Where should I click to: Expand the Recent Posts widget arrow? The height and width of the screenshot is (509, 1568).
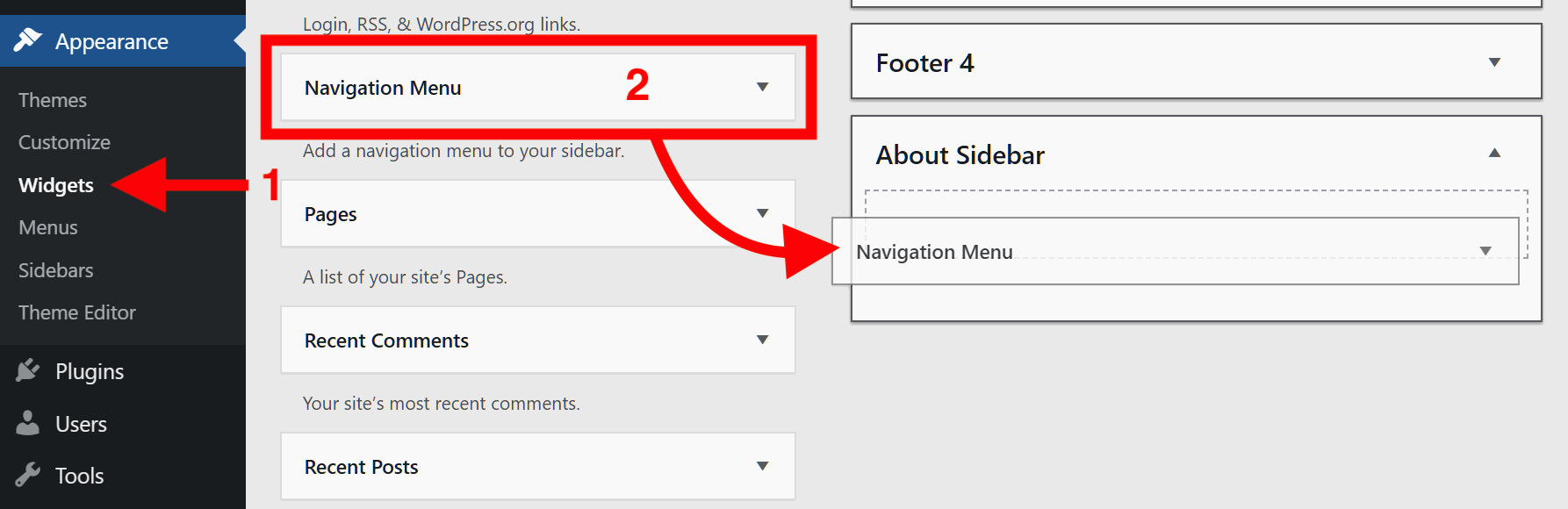pos(762,466)
